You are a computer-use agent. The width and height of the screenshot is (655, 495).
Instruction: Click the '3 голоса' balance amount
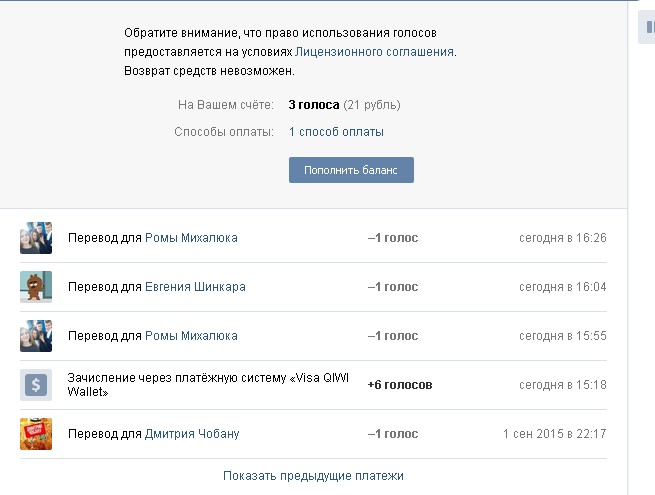(x=313, y=105)
